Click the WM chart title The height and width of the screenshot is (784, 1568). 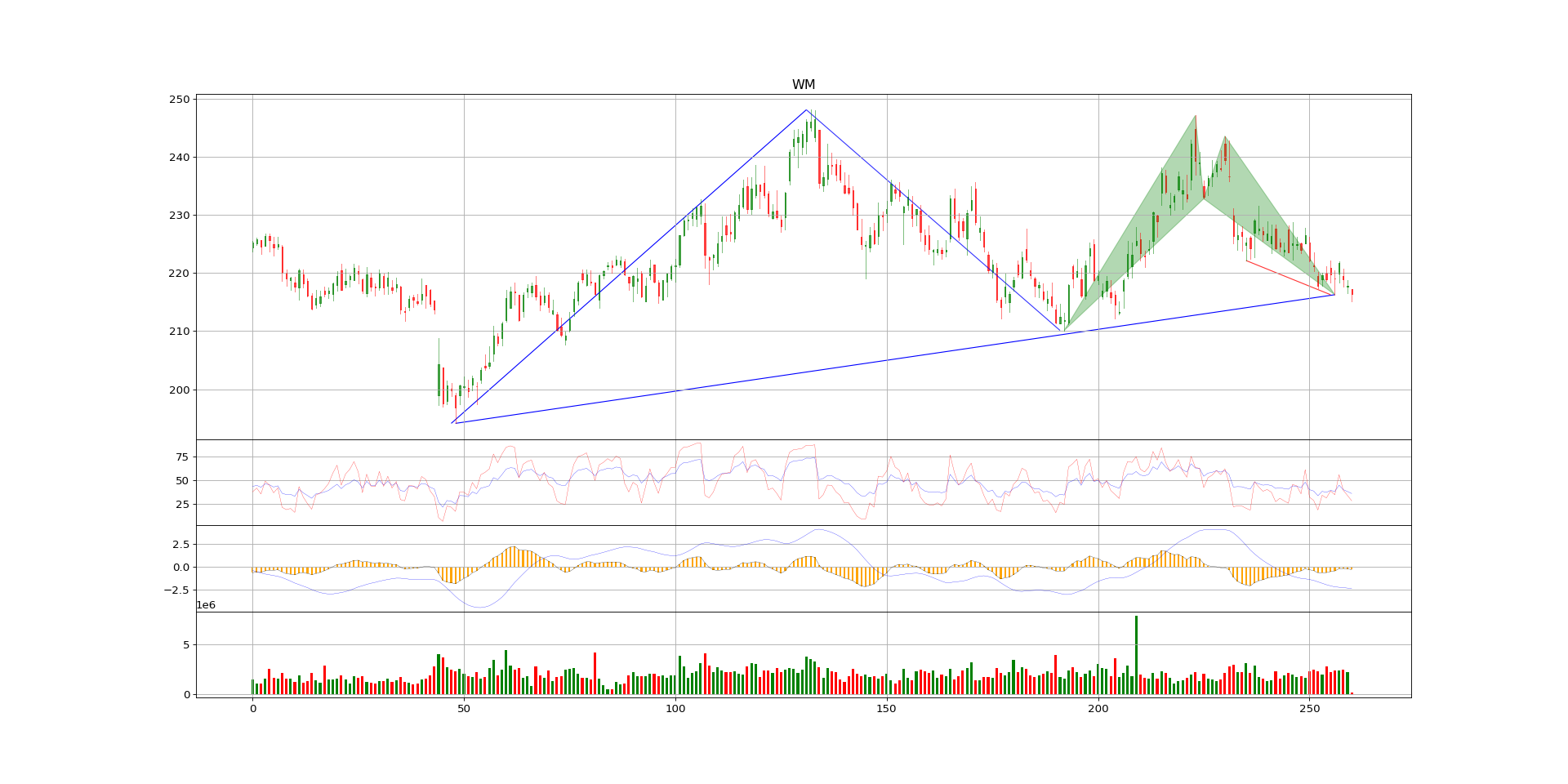[x=803, y=85]
